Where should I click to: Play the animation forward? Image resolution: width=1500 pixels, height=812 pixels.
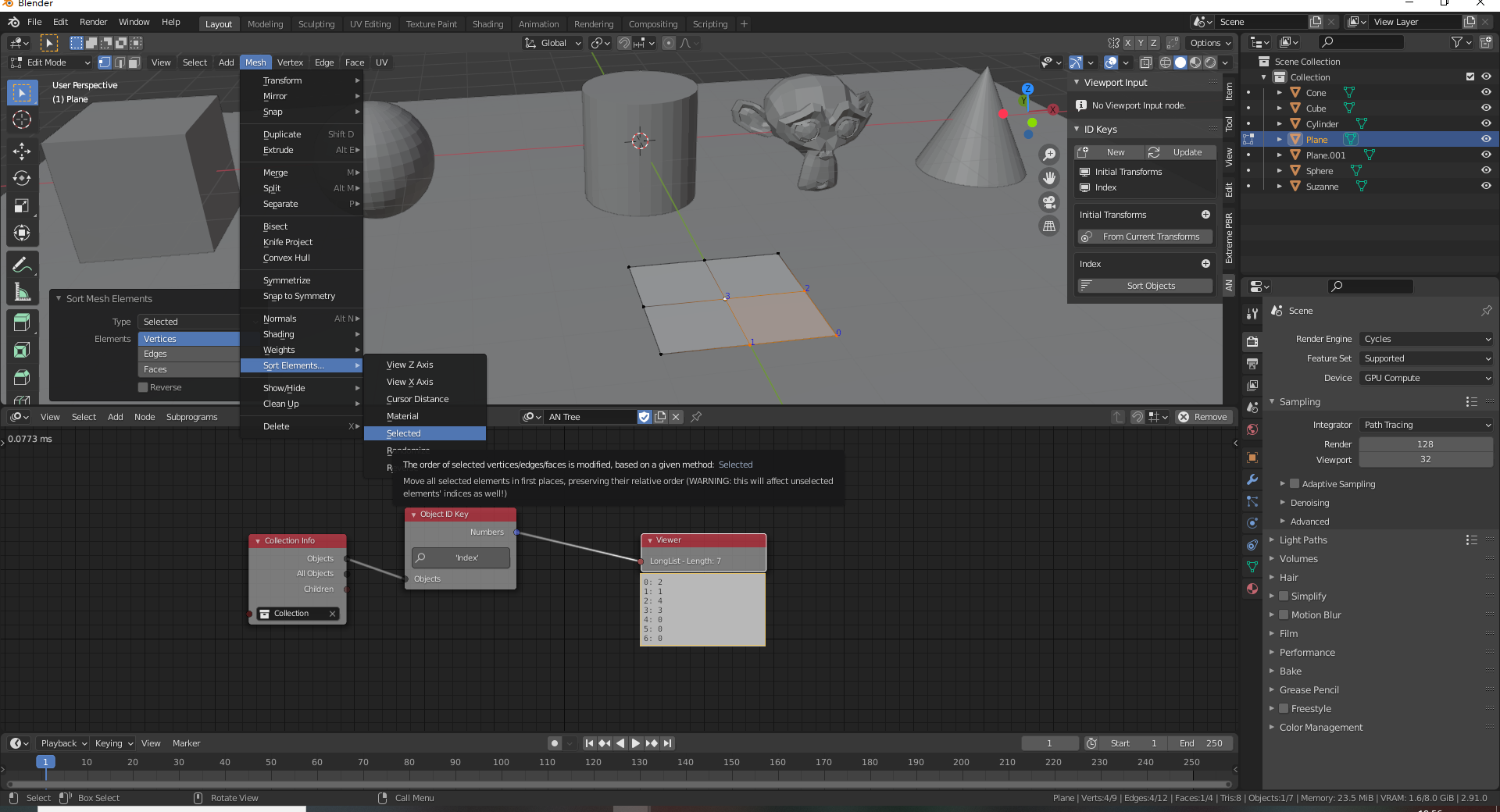click(x=636, y=743)
